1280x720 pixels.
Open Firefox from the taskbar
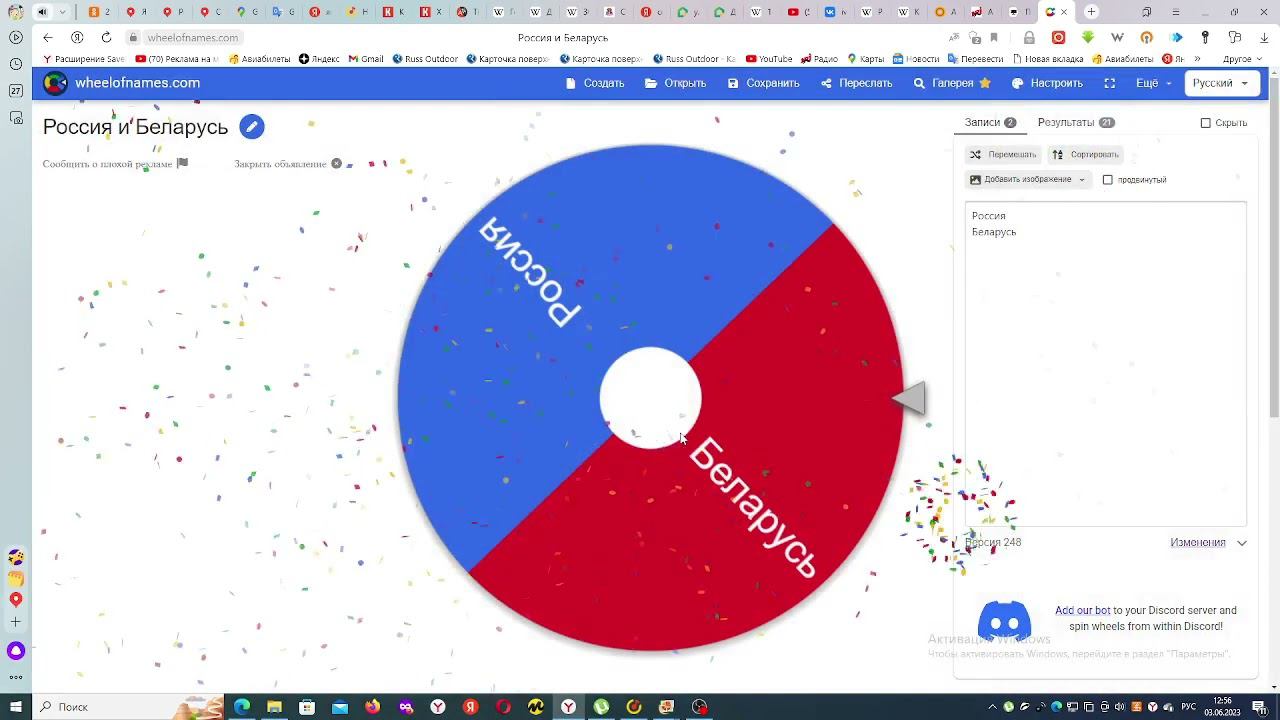tap(373, 707)
